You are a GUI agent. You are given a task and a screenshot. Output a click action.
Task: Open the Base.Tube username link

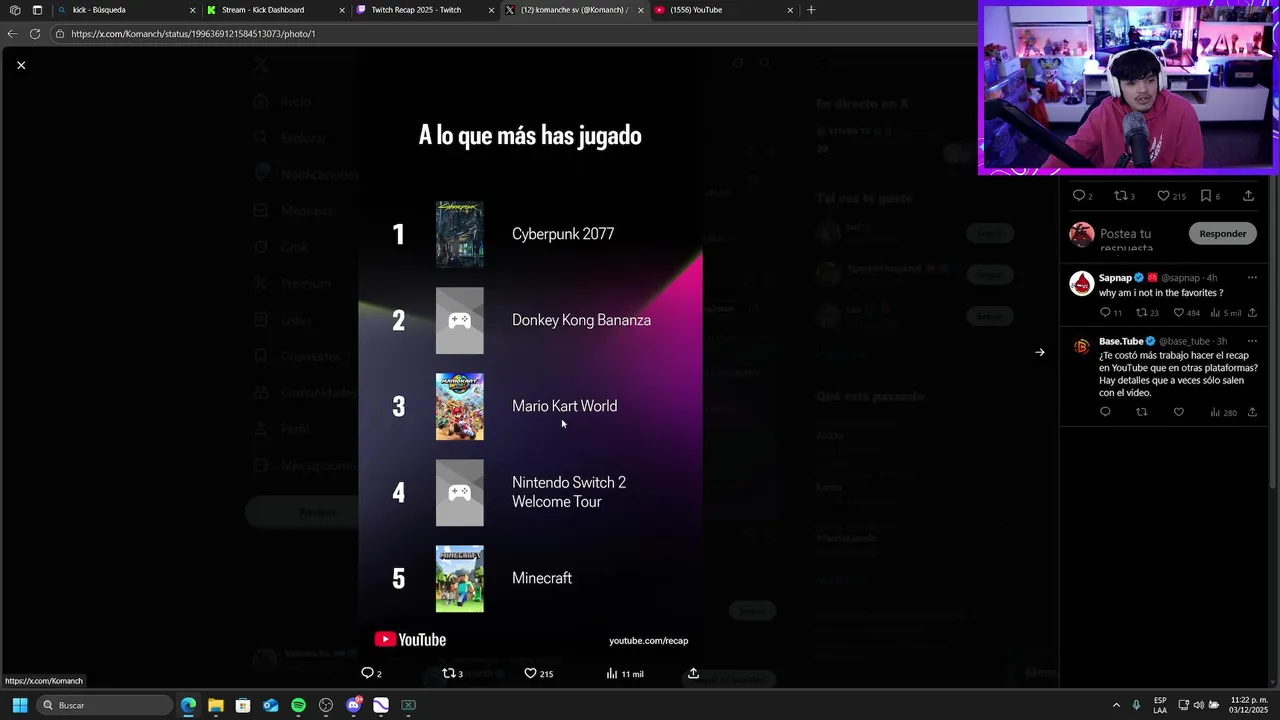pos(1121,341)
